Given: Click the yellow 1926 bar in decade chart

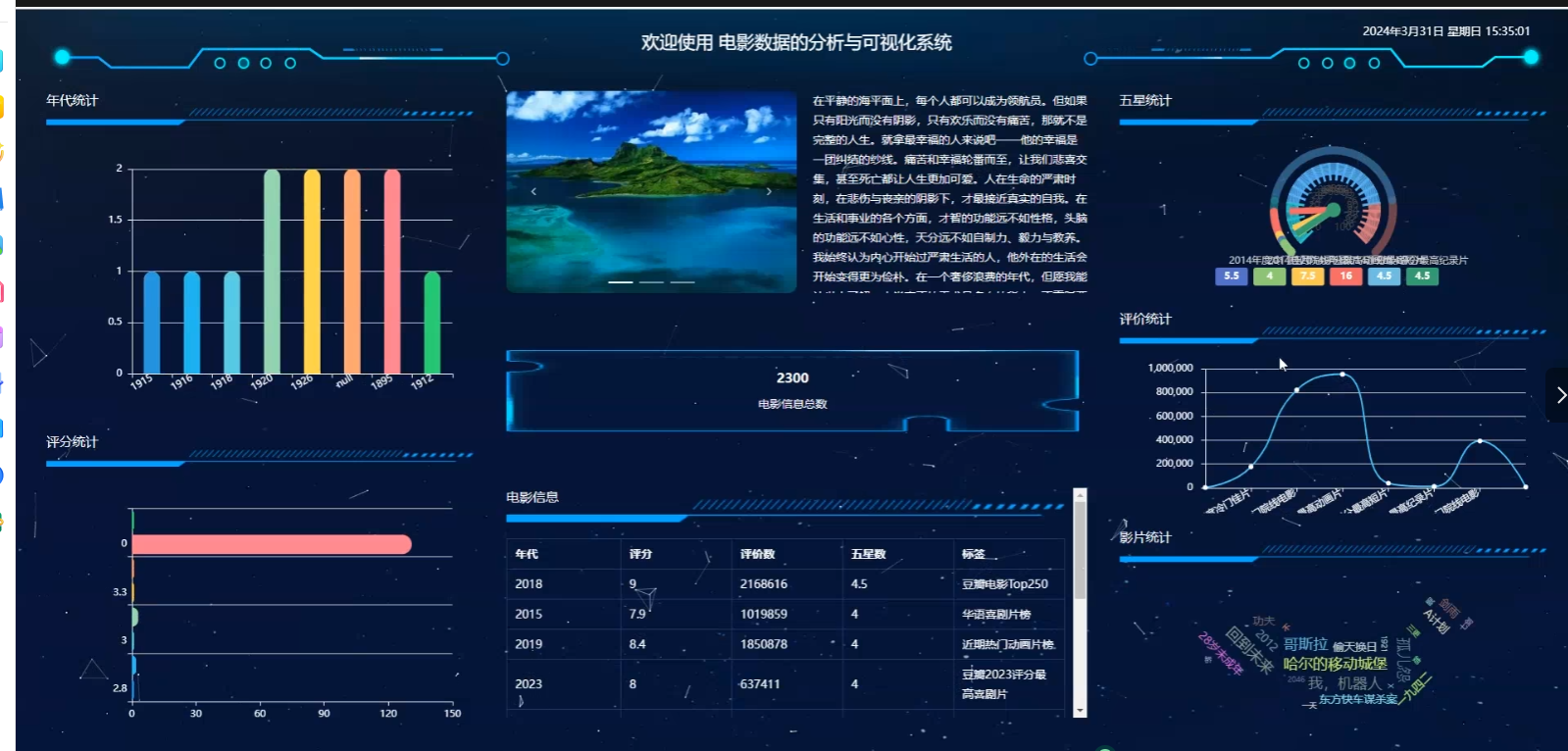Looking at the screenshot, I should 312,272.
